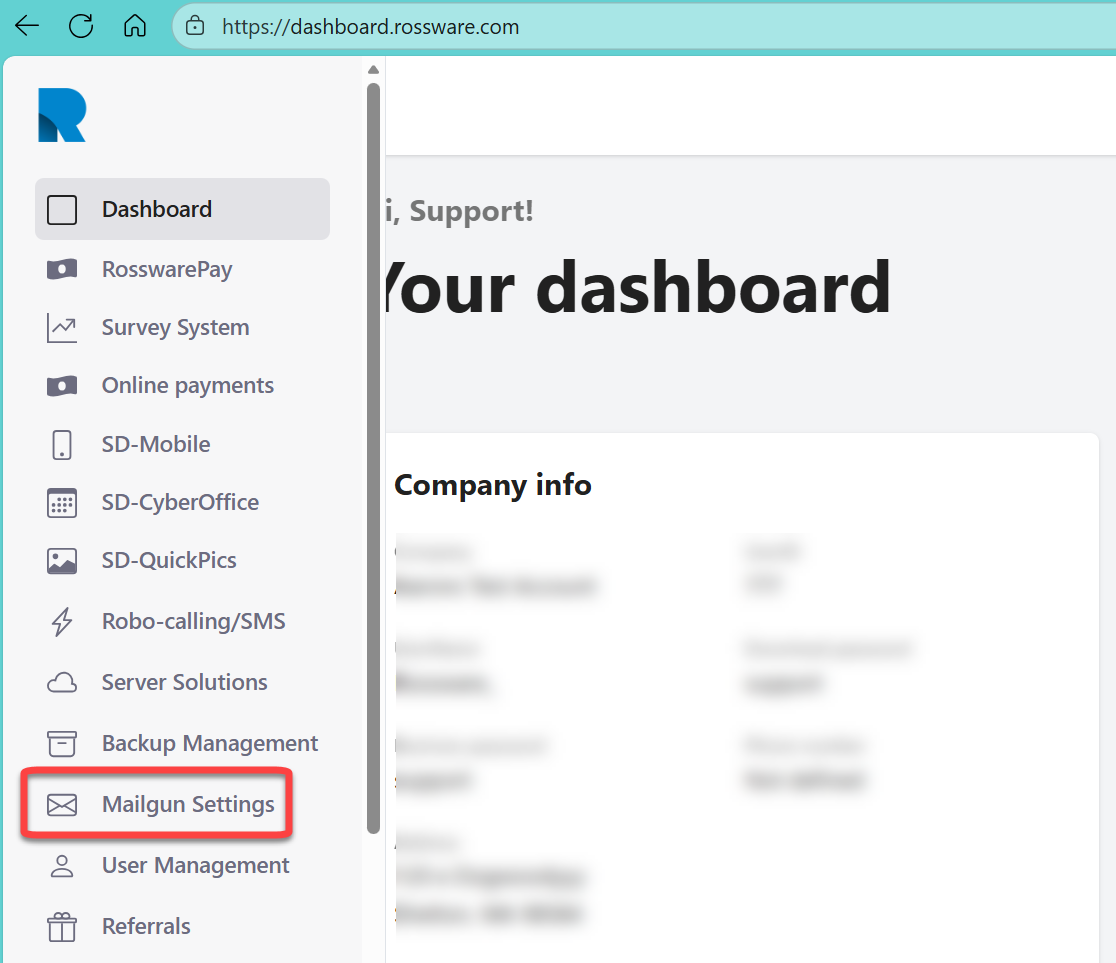Click the Rossware R logo

pos(62,115)
